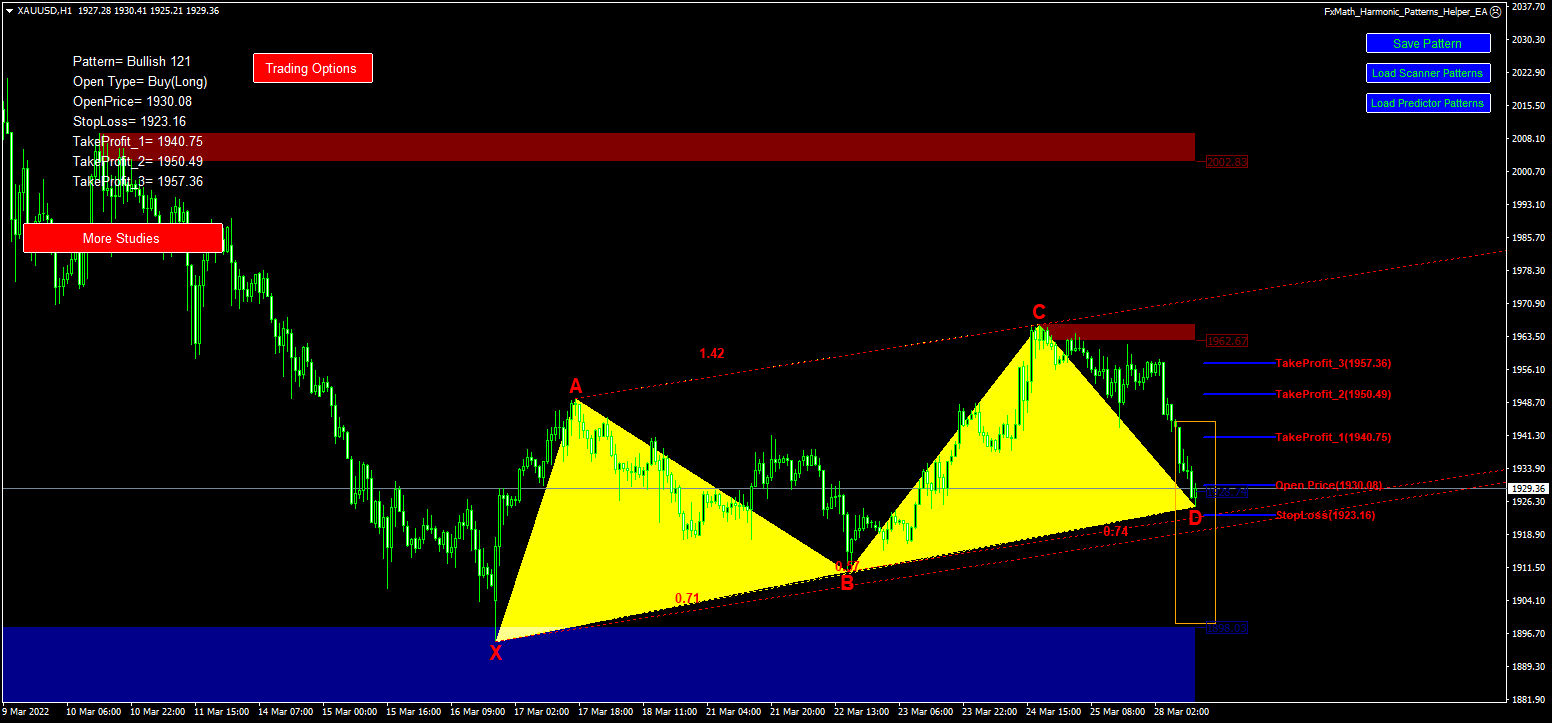The image size is (1552, 723).
Task: Click the More Studies button
Action: [122, 238]
